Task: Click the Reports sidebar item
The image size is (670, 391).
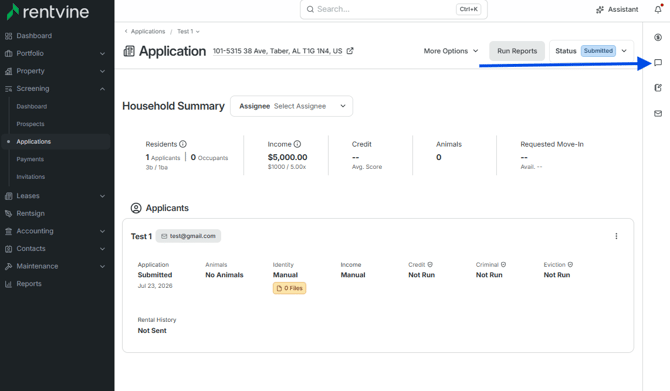Action: [29, 284]
